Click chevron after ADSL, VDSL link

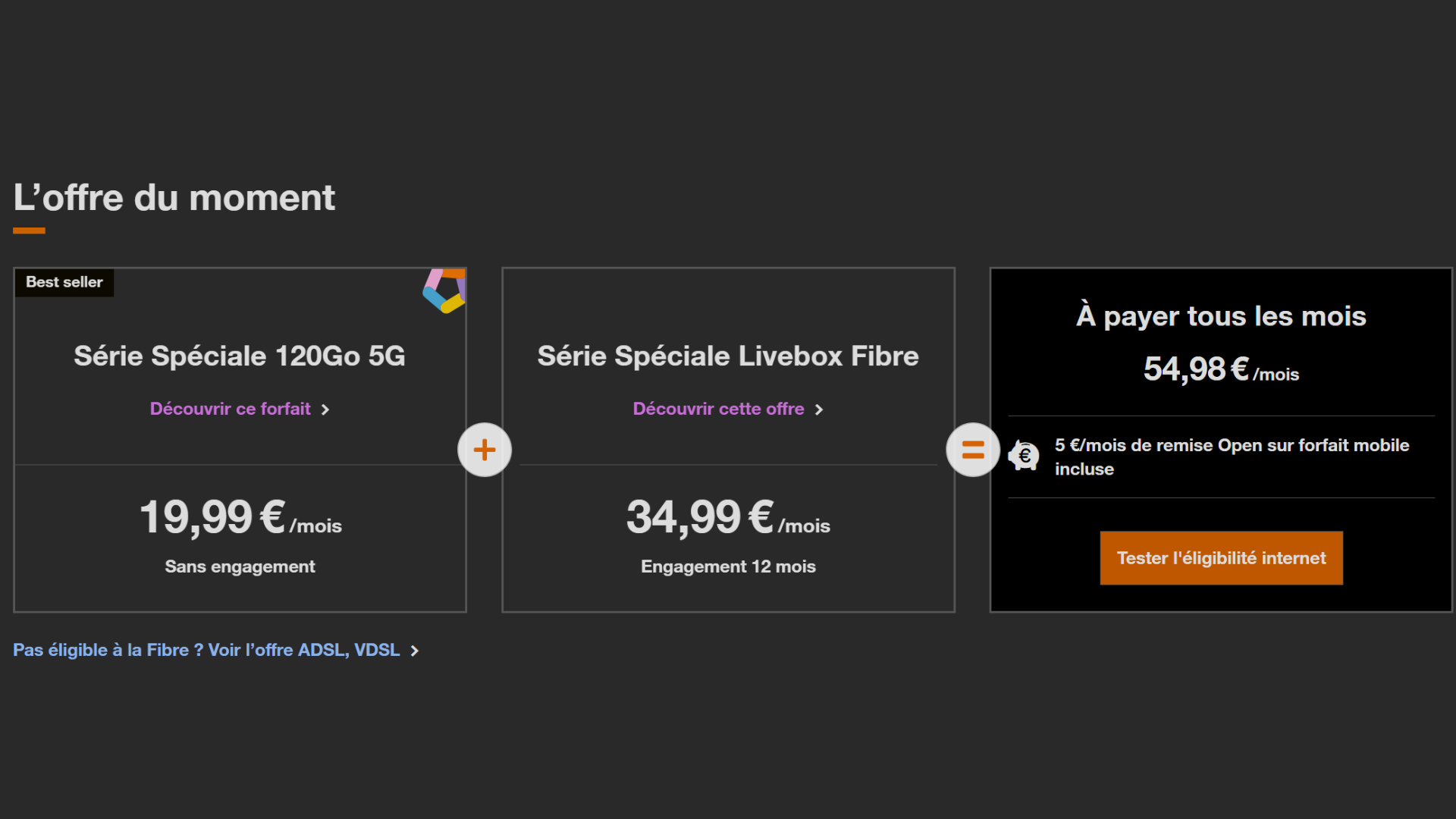pyautogui.click(x=414, y=651)
